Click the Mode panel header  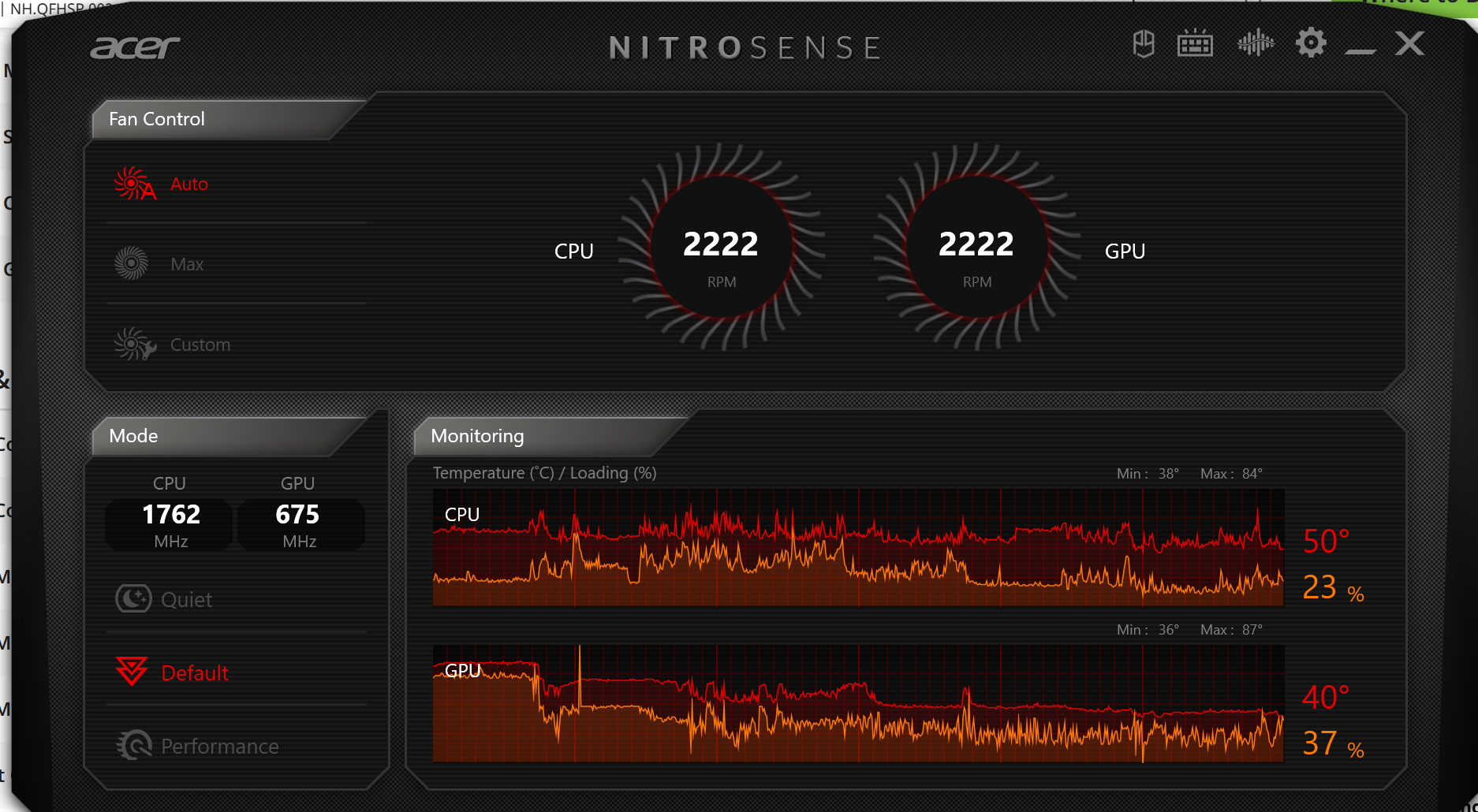(229, 436)
